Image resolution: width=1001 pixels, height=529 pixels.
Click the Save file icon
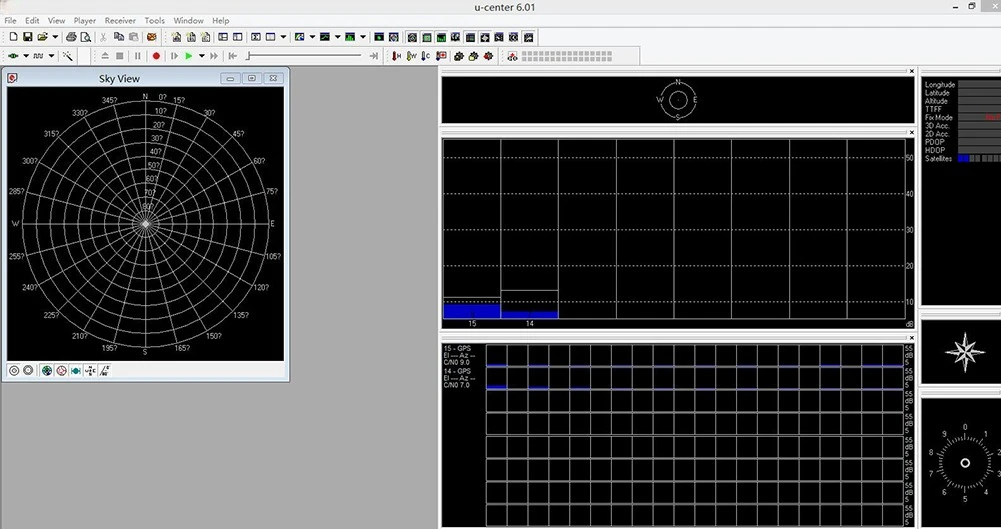(x=28, y=37)
